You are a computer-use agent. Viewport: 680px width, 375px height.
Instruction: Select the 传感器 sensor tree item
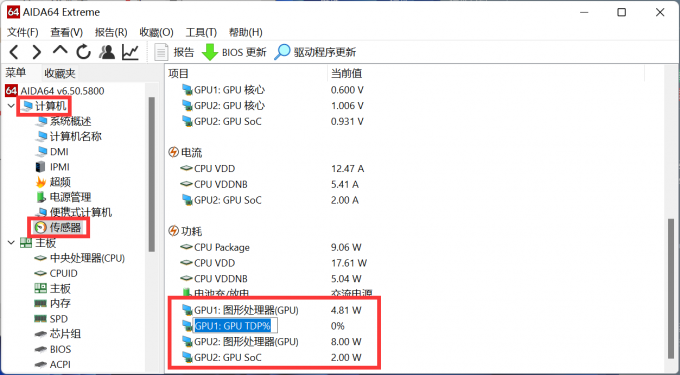tap(58, 227)
